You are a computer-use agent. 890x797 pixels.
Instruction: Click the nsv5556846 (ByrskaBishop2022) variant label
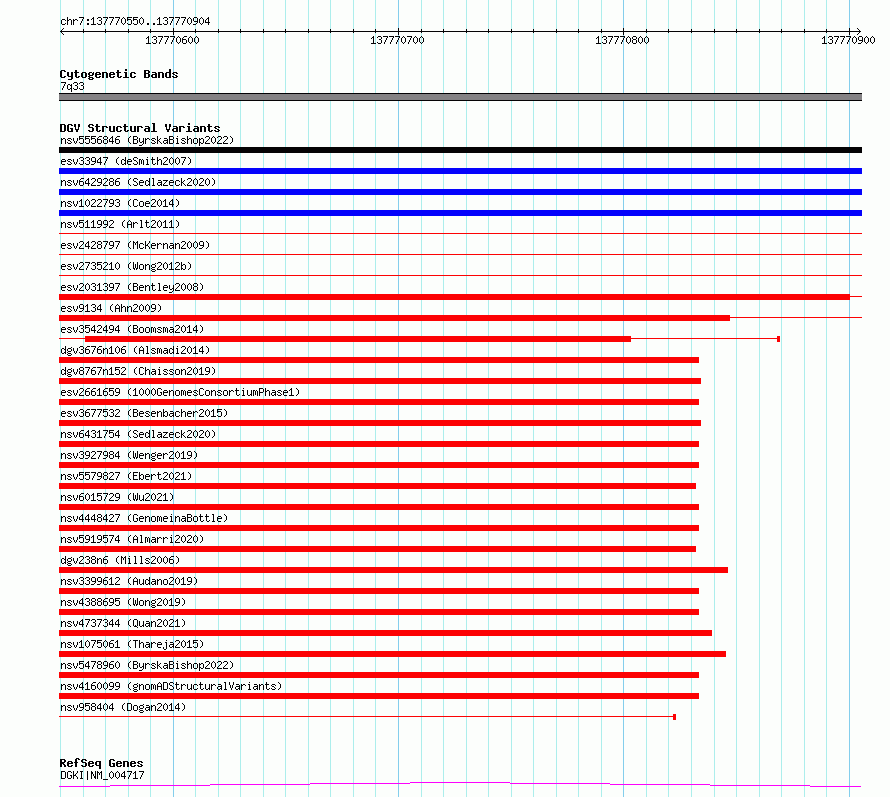coord(146,140)
